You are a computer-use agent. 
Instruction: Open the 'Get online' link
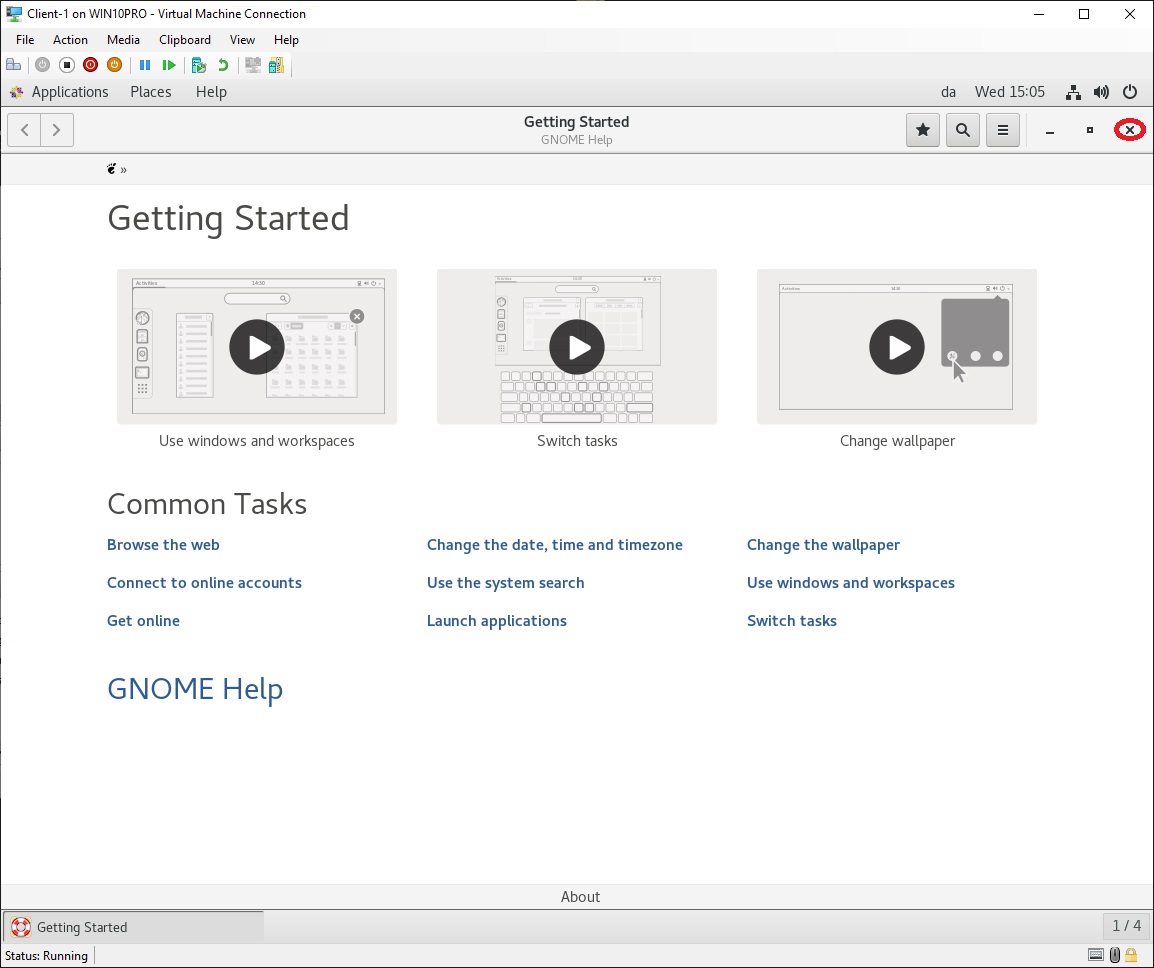[x=144, y=621]
